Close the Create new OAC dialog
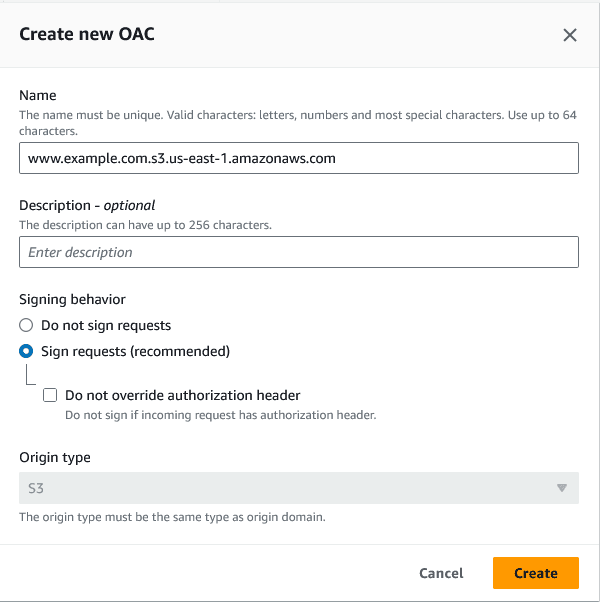 click(x=570, y=35)
